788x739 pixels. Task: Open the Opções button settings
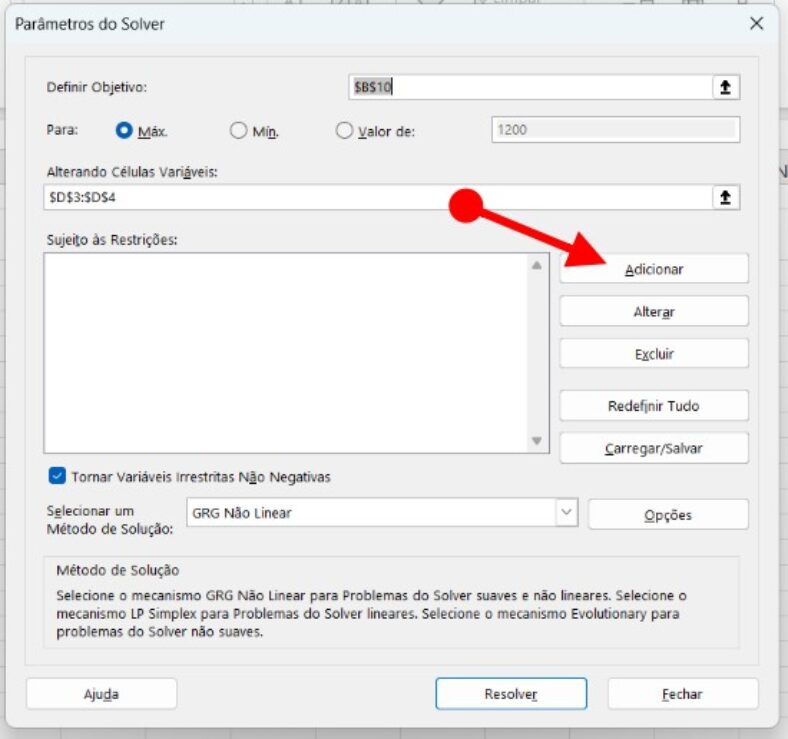(x=667, y=515)
